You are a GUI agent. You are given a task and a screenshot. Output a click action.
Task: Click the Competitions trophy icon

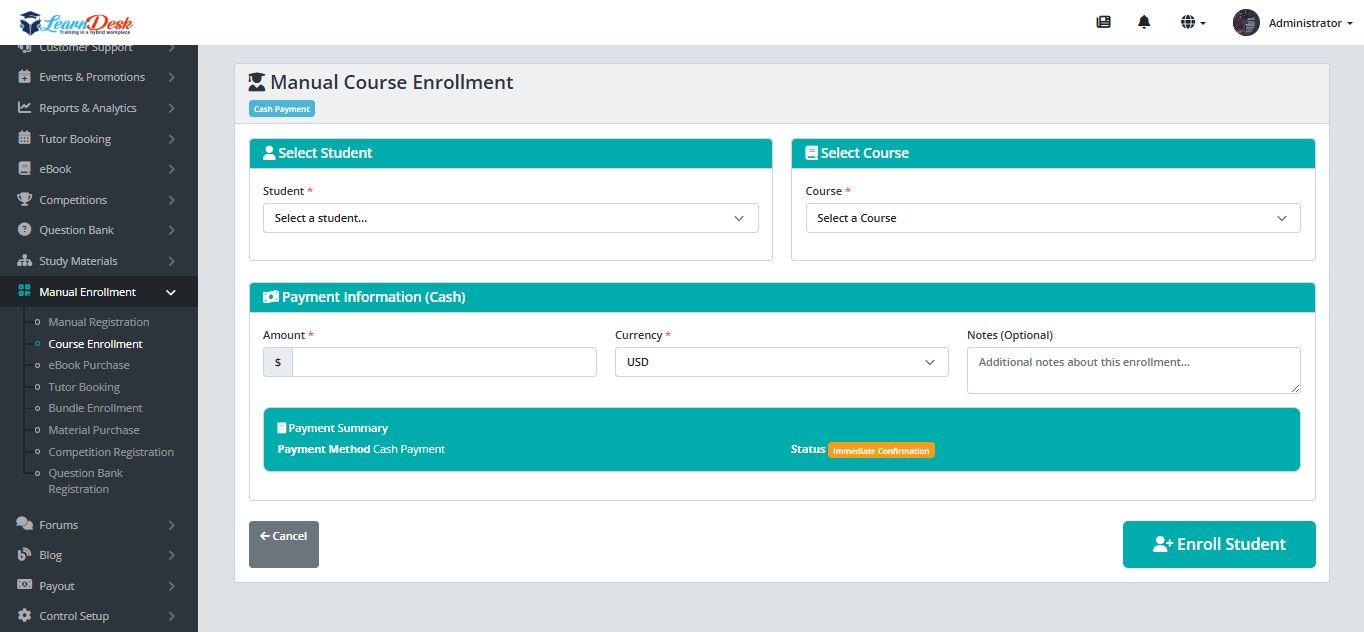click(x=25, y=200)
